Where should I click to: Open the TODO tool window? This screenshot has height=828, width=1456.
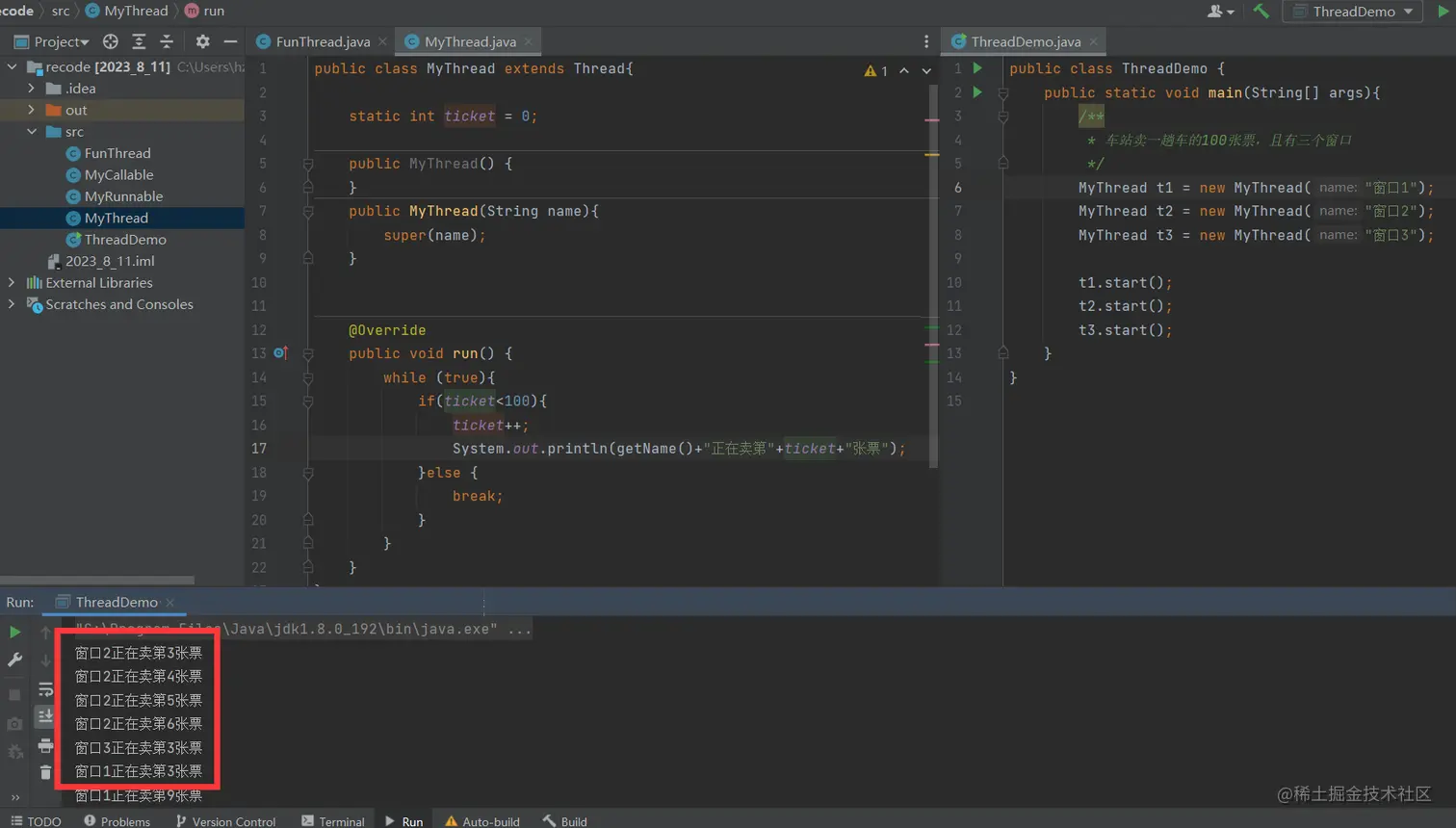37,821
